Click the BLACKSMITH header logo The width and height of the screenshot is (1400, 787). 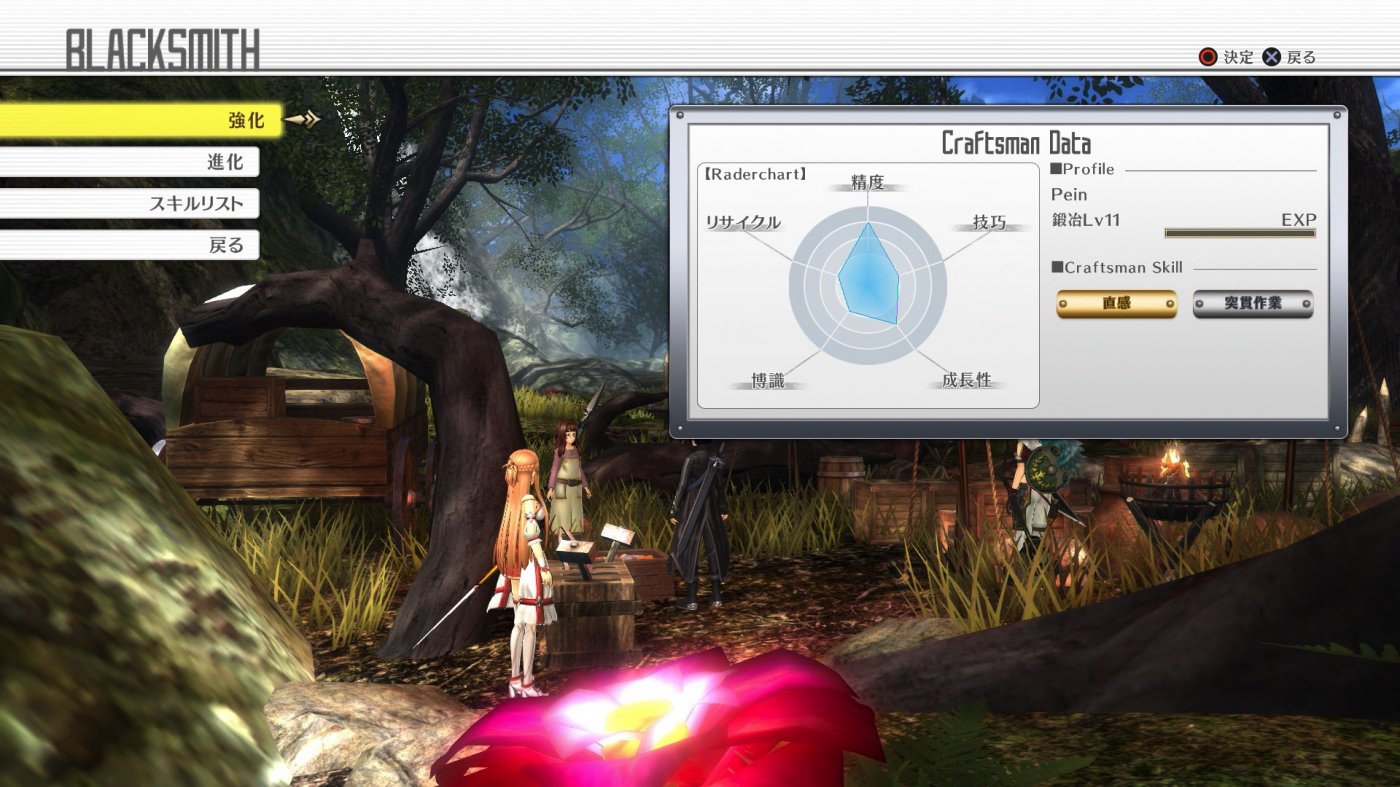pyautogui.click(x=160, y=44)
